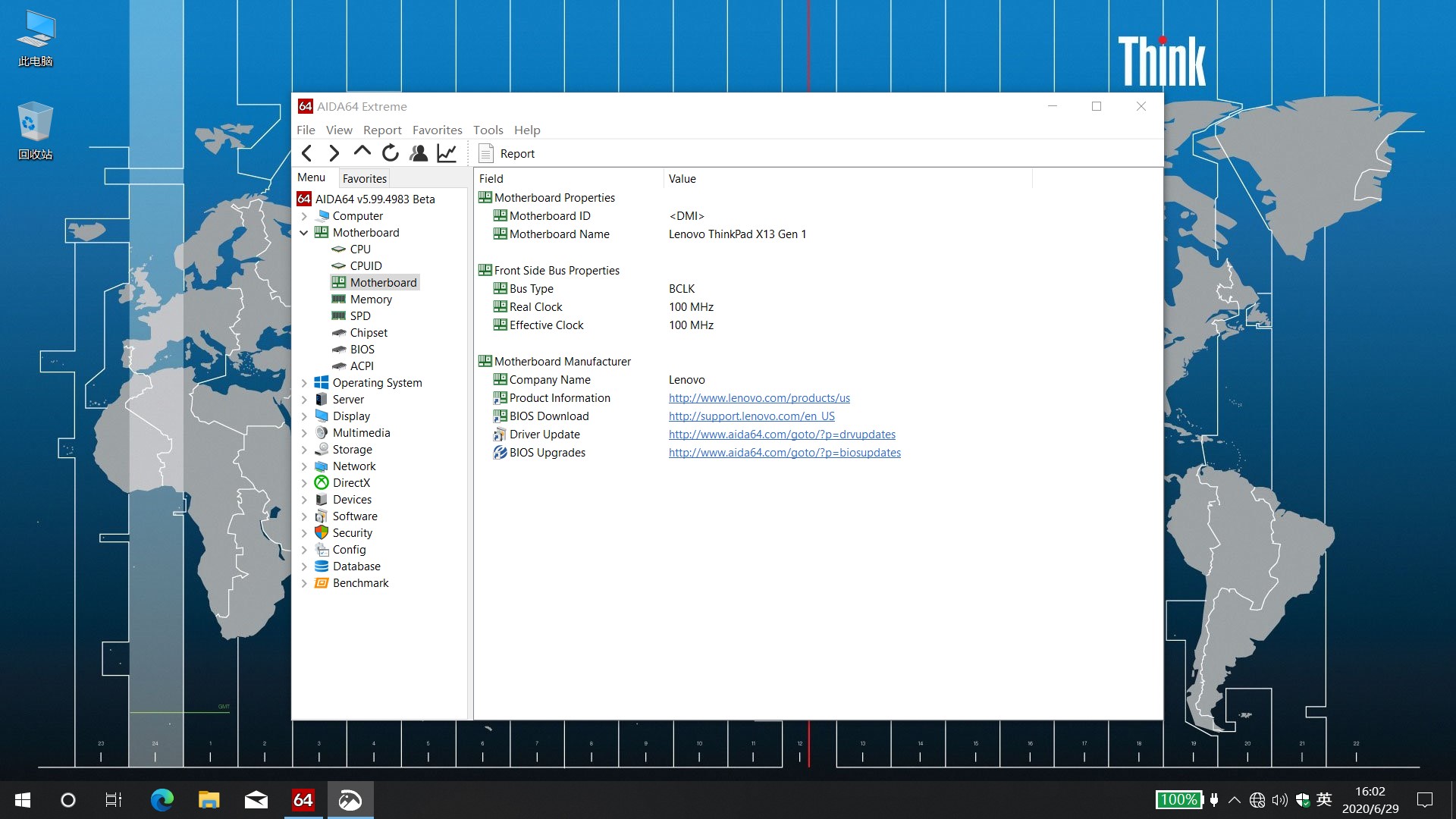Expand the Computer tree node
The height and width of the screenshot is (819, 1456).
(304, 216)
